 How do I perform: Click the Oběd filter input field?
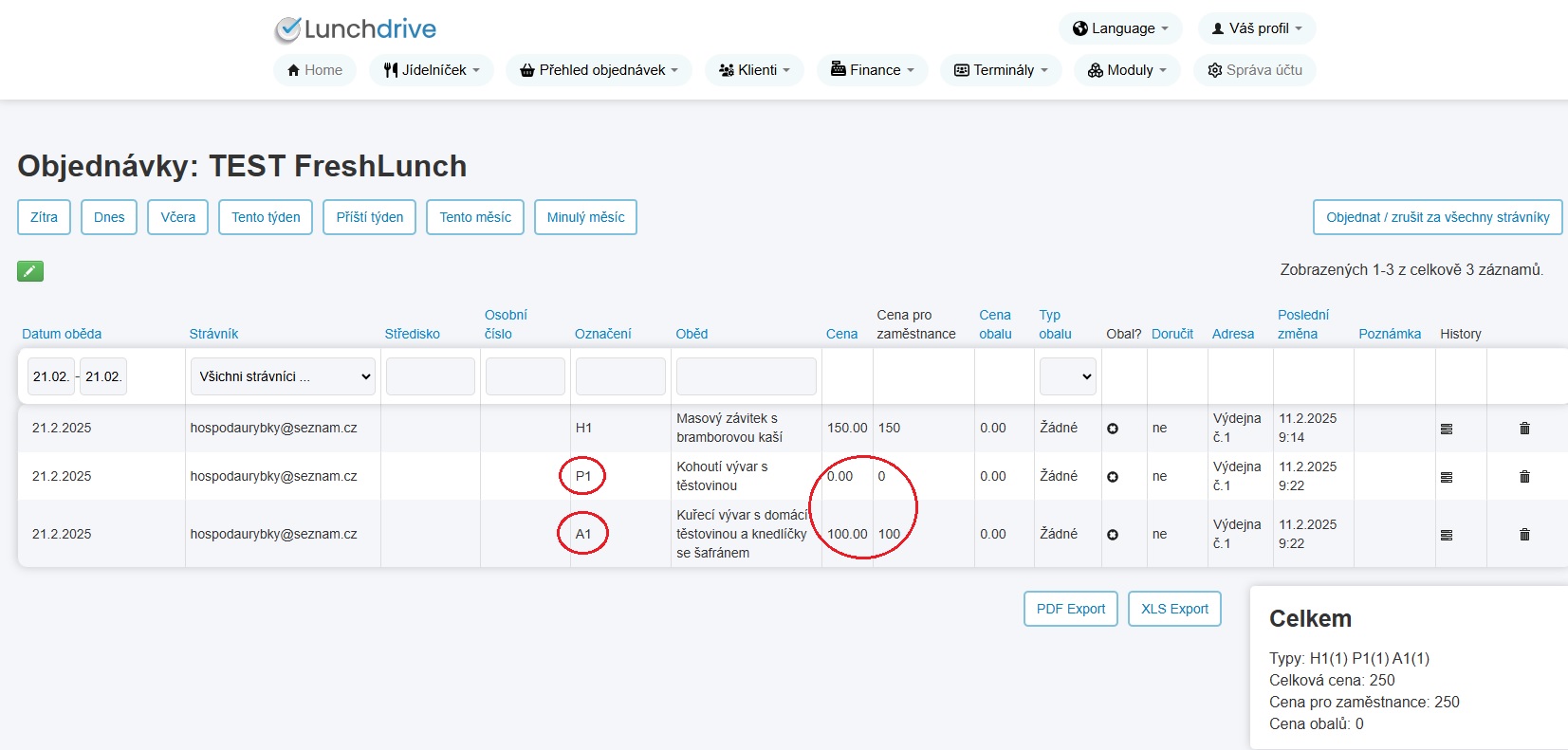[x=747, y=376]
